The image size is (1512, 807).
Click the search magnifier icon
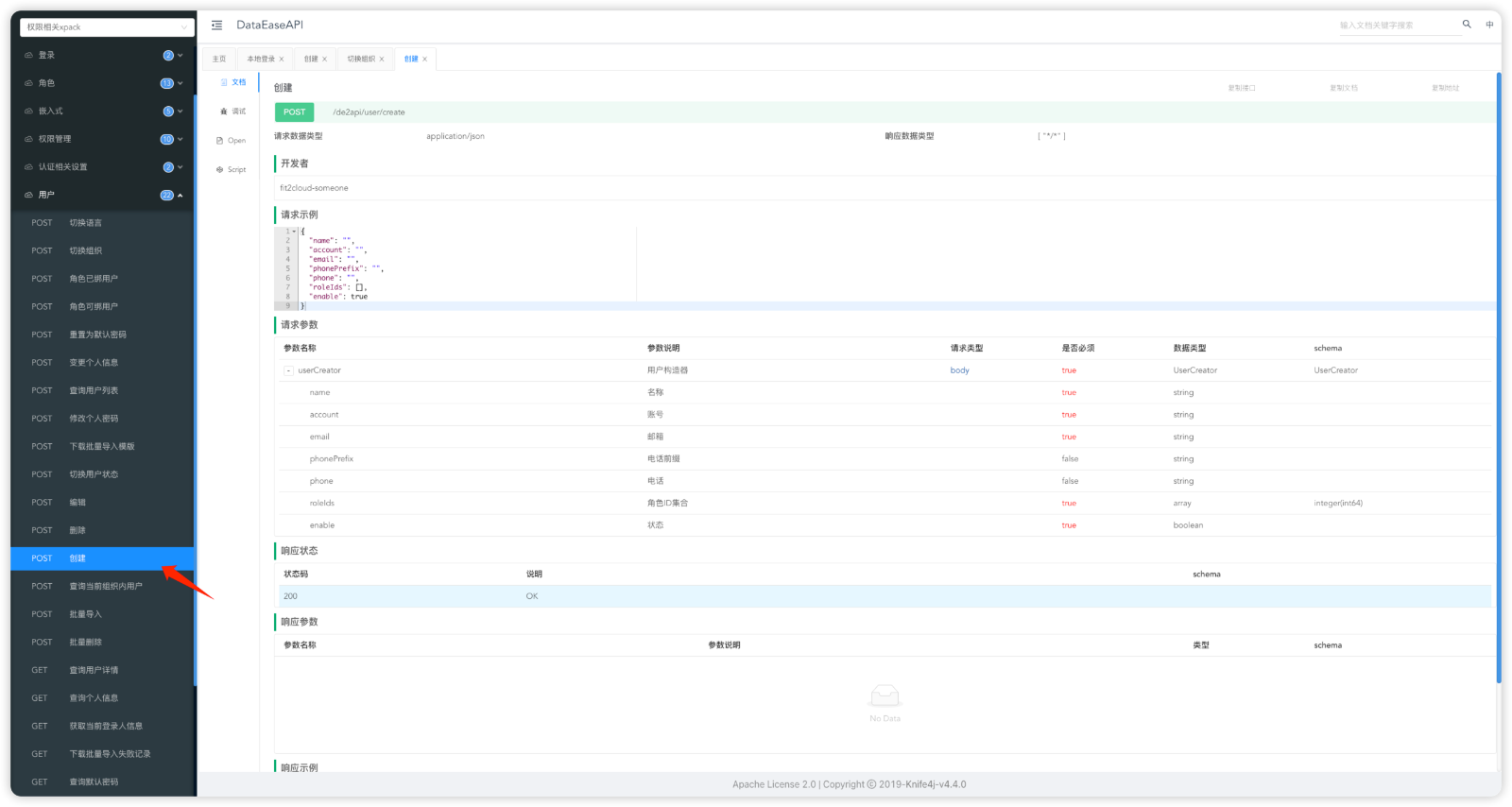[x=1467, y=25]
